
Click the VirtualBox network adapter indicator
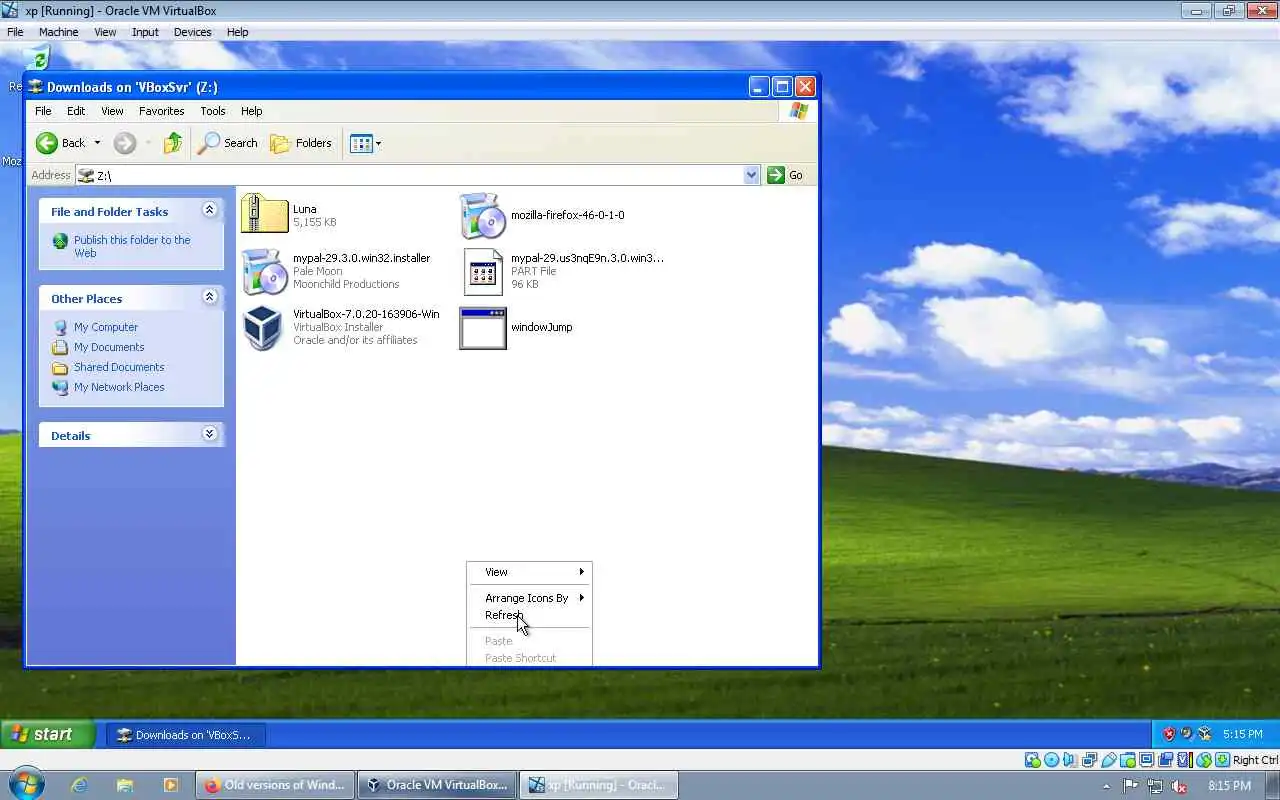pos(1089,760)
